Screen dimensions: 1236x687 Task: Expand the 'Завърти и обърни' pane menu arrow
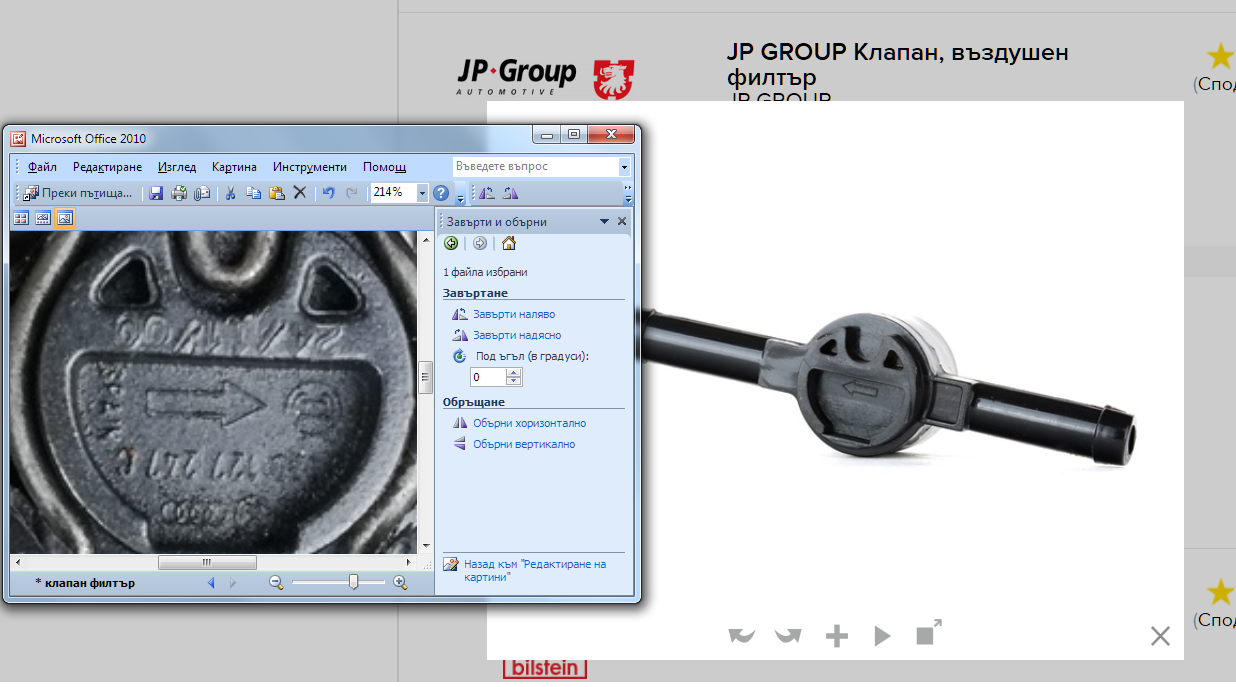[604, 222]
